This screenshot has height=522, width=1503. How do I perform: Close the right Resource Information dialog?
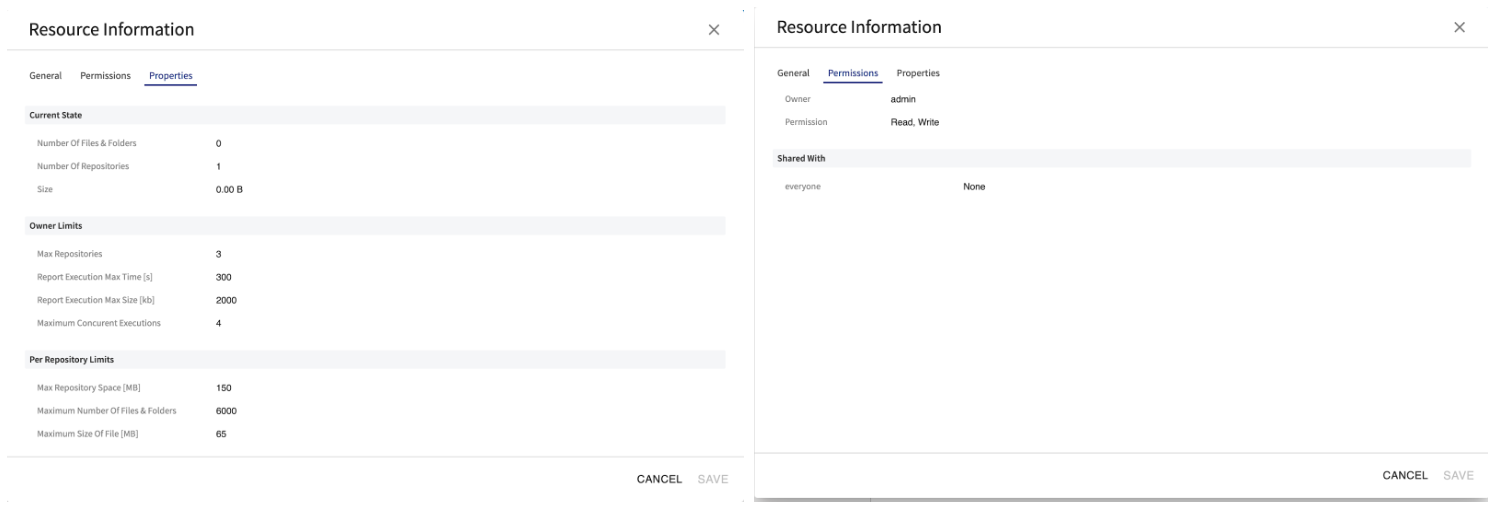pos(1459,28)
